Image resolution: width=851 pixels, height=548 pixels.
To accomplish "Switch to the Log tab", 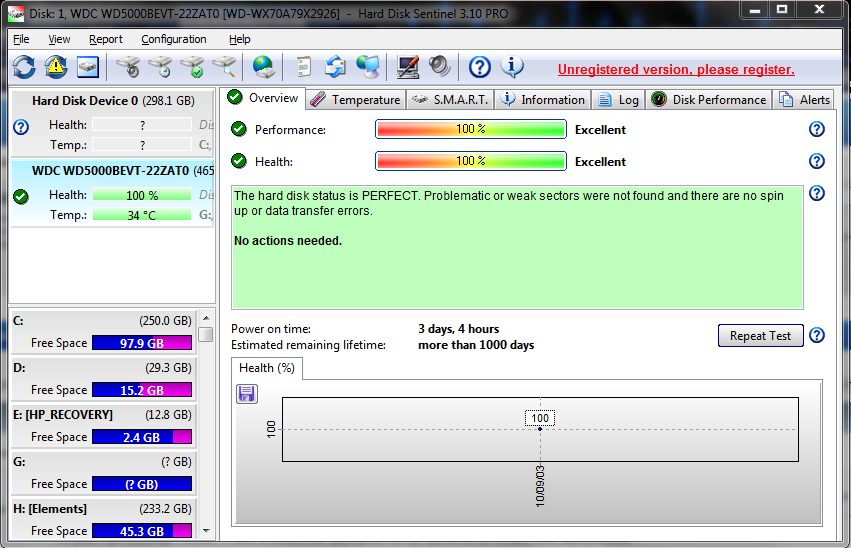I will click(x=618, y=100).
